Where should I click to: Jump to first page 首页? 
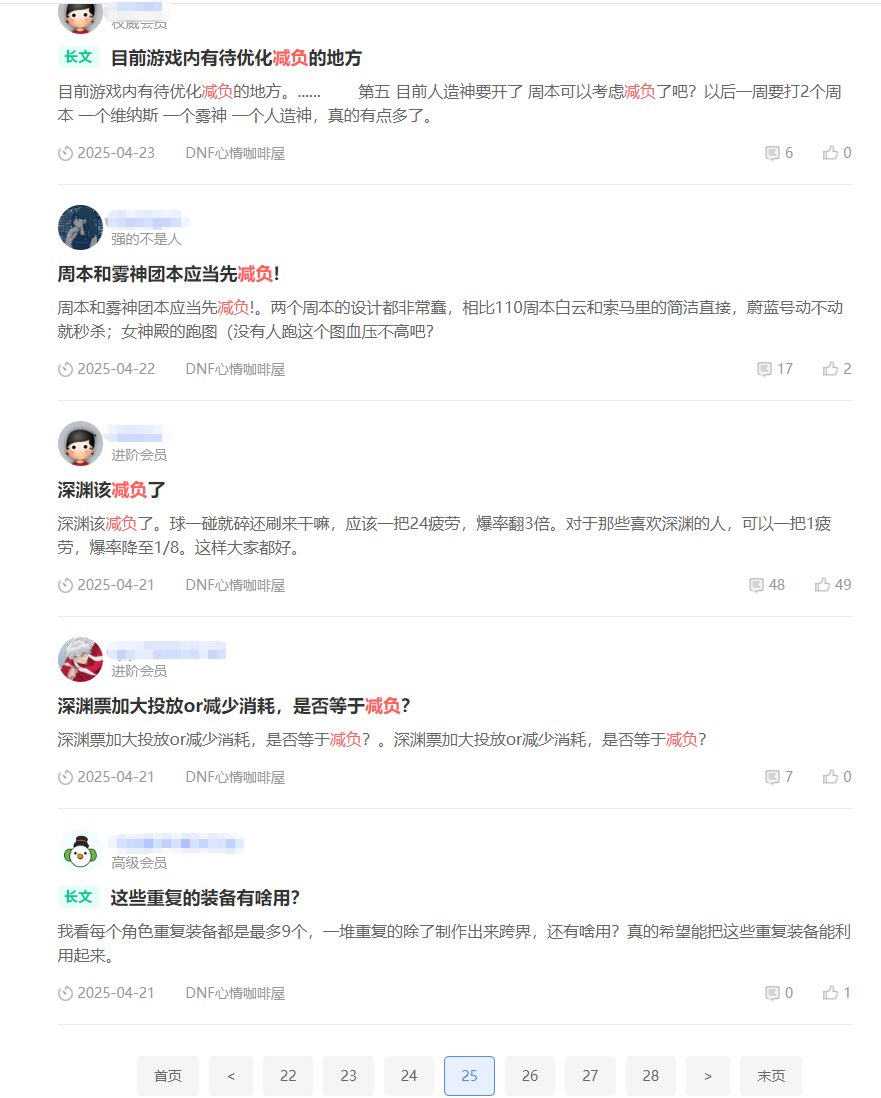coord(168,1076)
